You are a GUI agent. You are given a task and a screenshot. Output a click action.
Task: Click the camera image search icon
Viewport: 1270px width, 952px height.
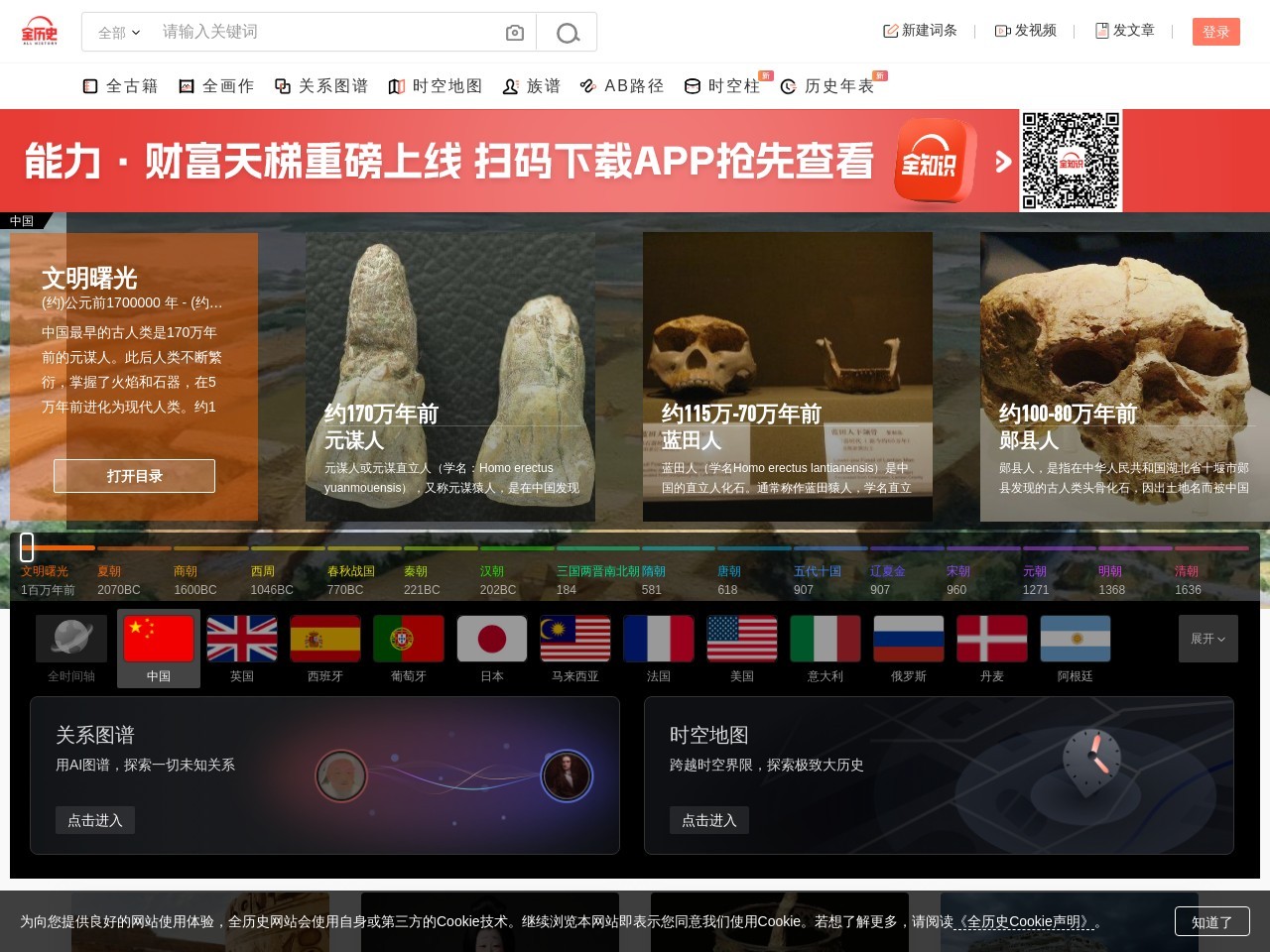(x=514, y=33)
